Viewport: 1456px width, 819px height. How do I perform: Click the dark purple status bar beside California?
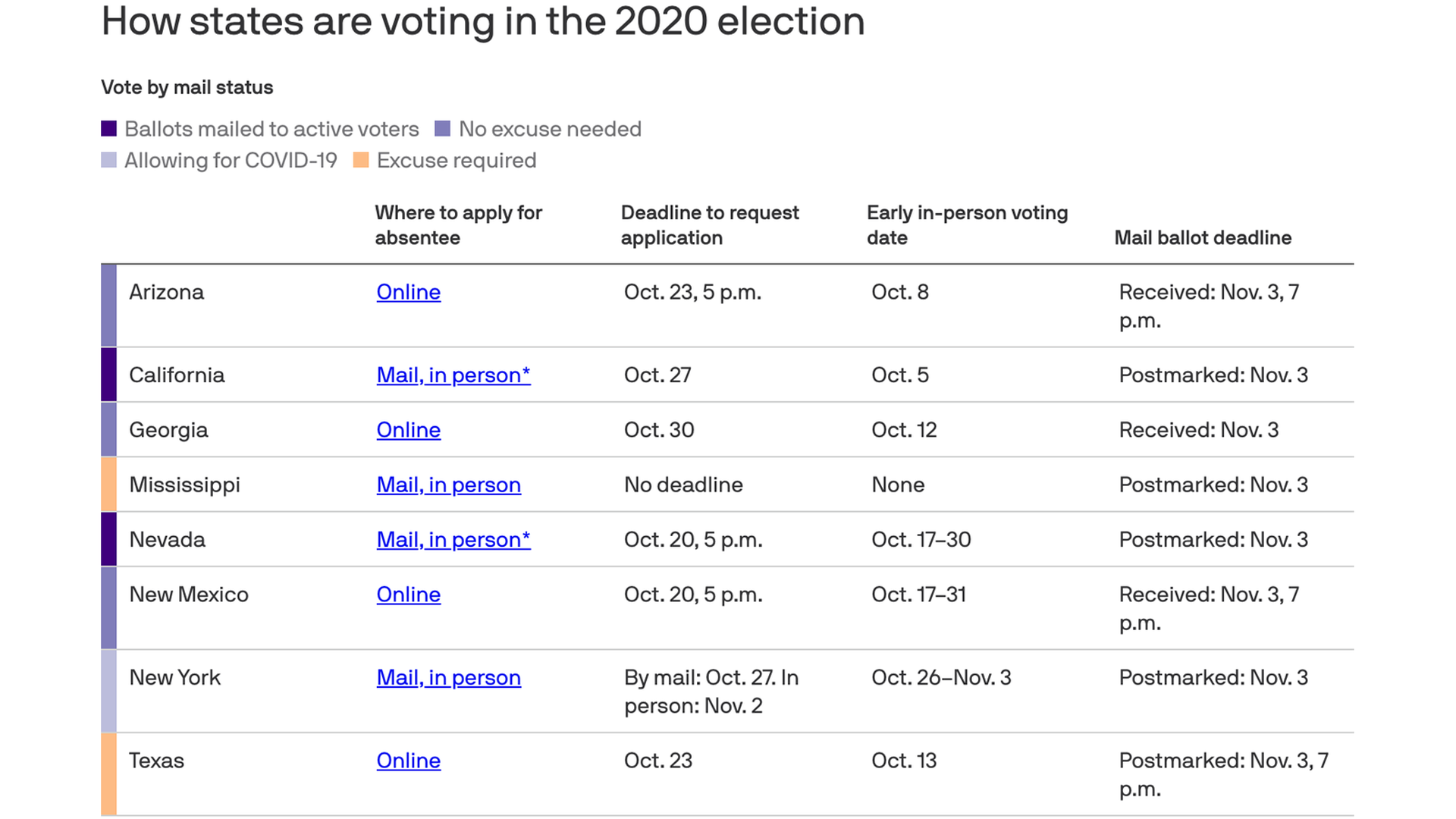tap(108, 375)
